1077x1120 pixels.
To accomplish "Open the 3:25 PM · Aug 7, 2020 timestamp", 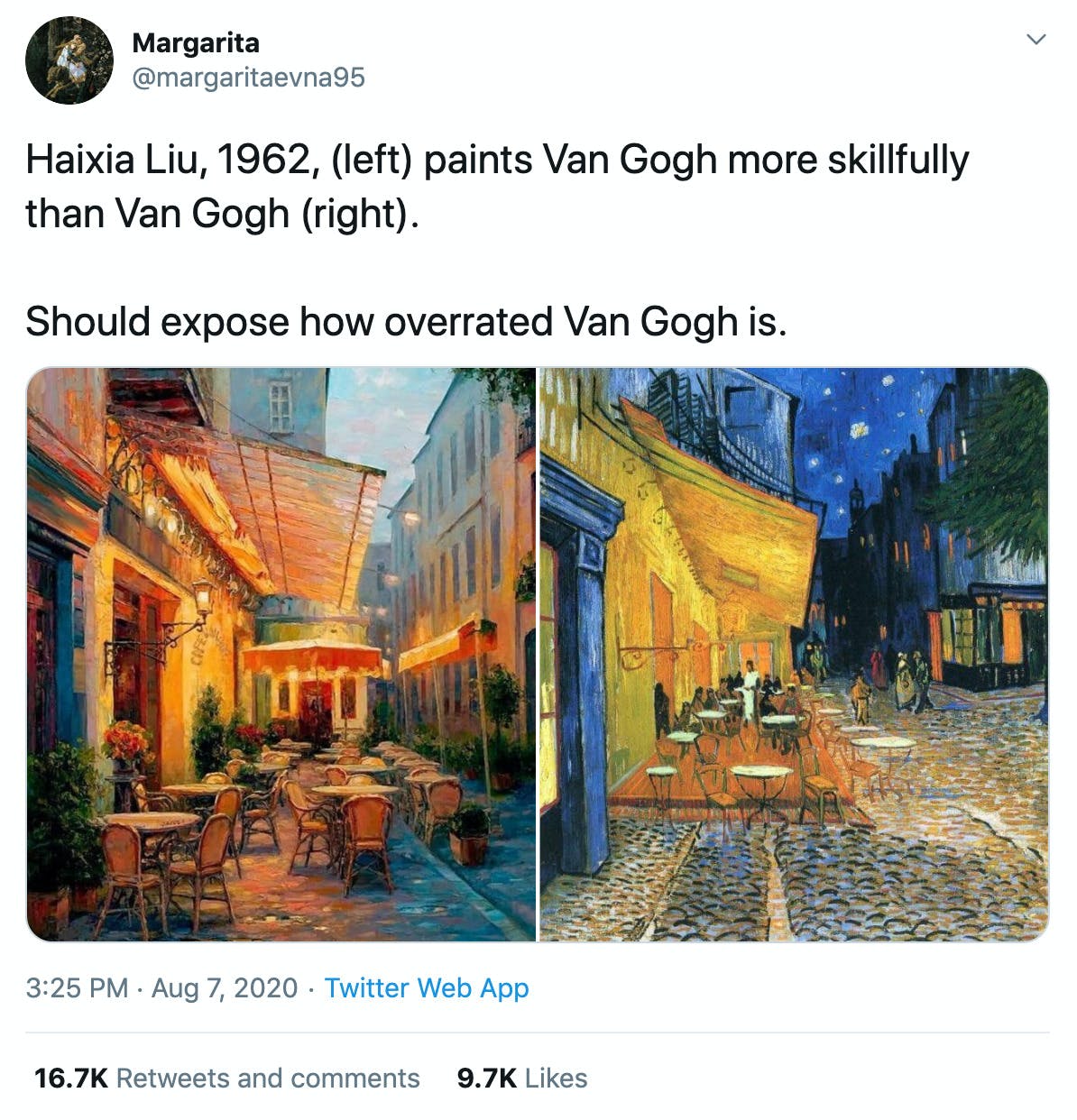I will [x=161, y=988].
